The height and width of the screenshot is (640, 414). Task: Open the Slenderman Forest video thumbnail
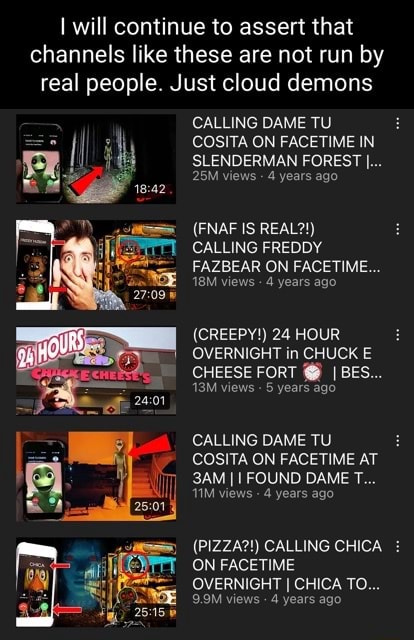(96, 159)
